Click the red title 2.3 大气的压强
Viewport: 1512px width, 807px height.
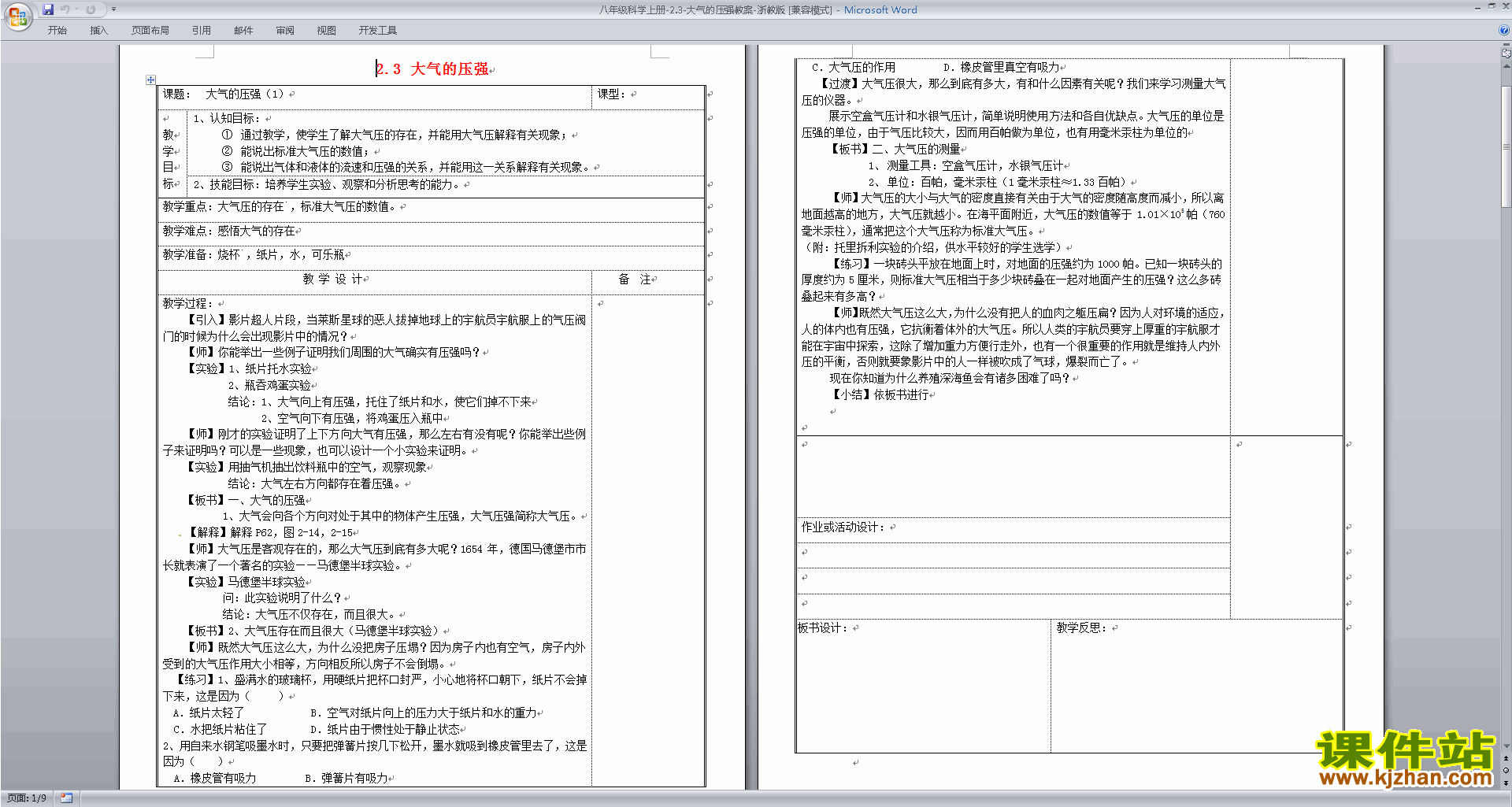[432, 69]
